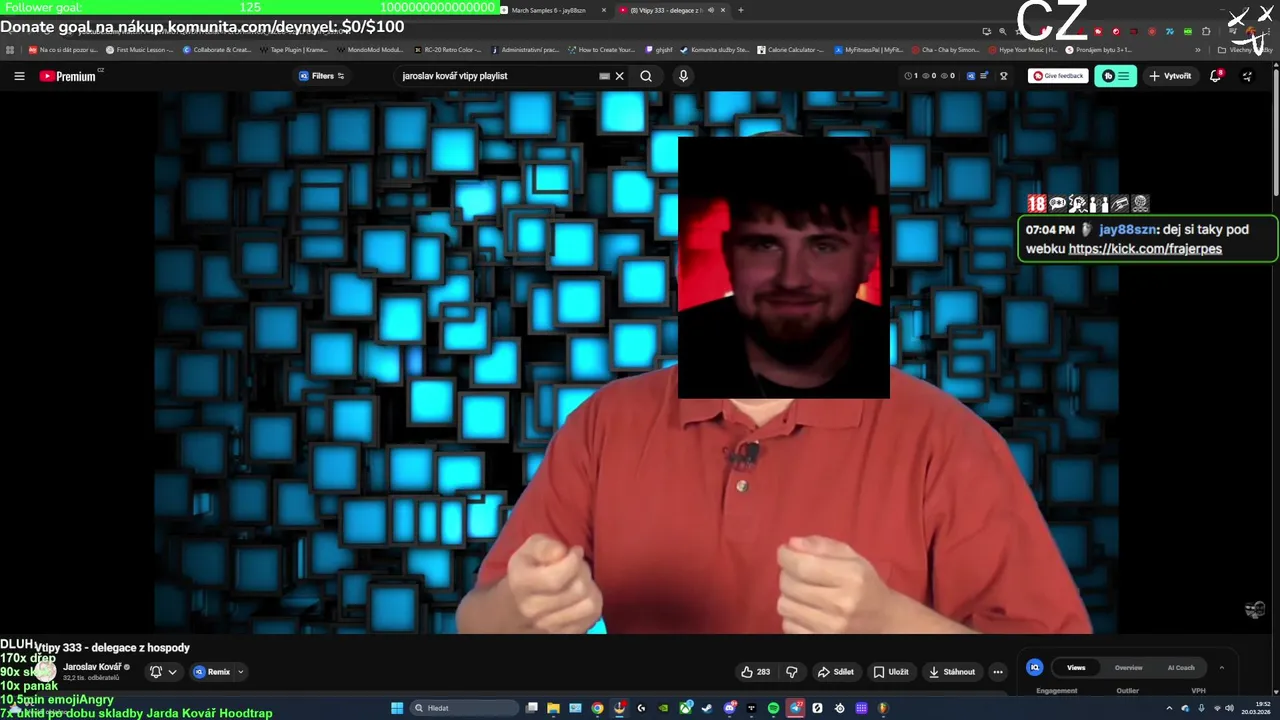The width and height of the screenshot is (1280, 720).
Task: Open the 'How to Create Your...' bookmark
Action: pyautogui.click(x=601, y=49)
